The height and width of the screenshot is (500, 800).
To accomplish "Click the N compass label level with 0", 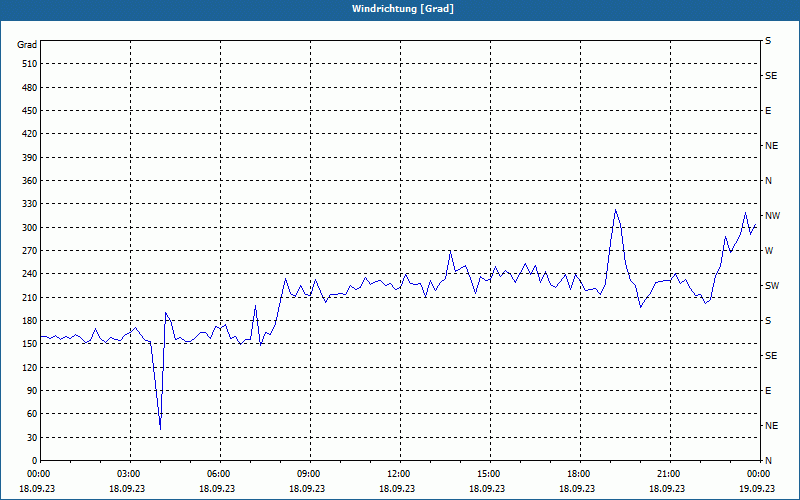I will pos(768,461).
